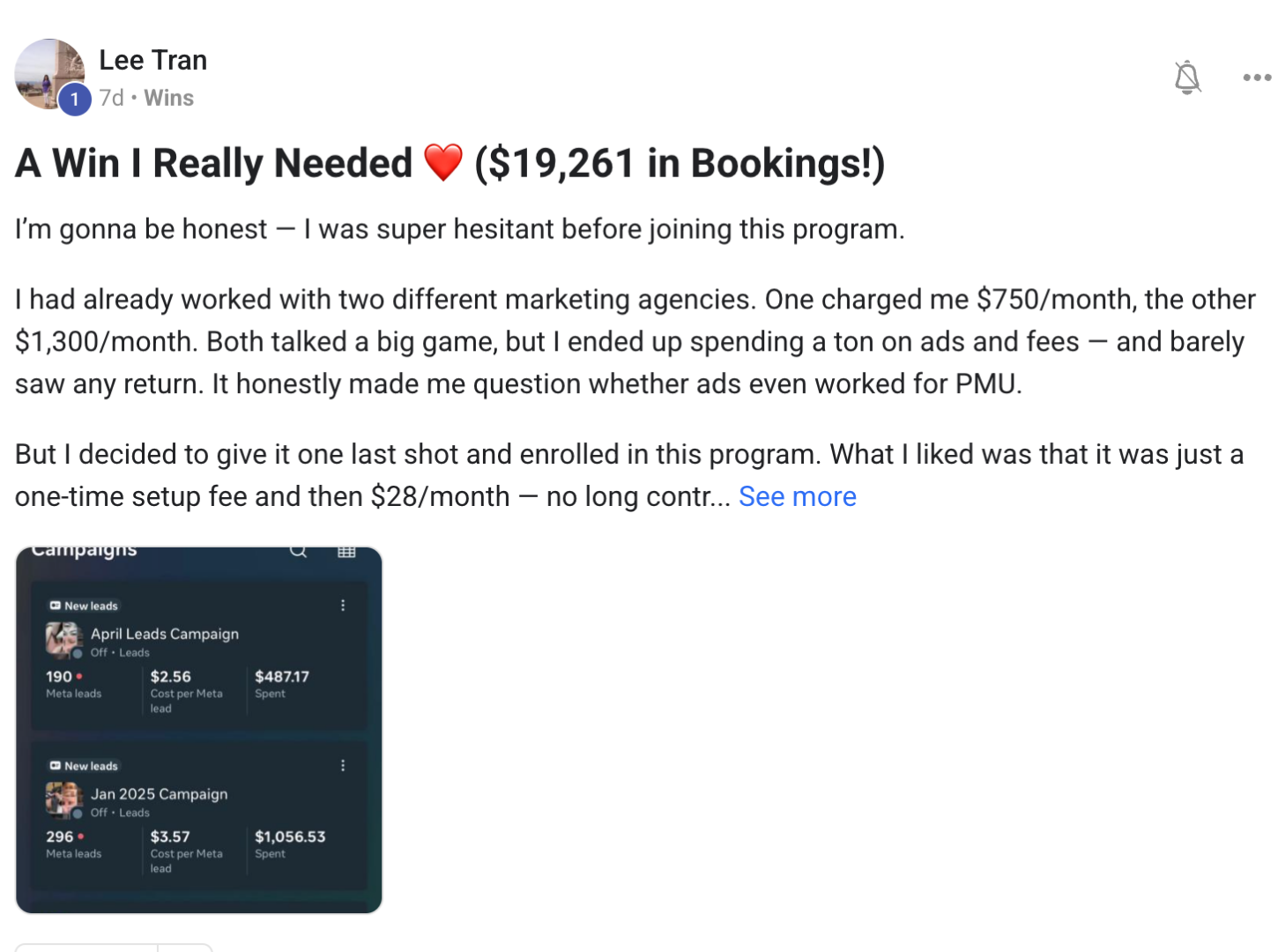Click Lee Tran's level 1 badge
Image resolution: width=1278 pixels, height=952 pixels.
click(x=75, y=99)
